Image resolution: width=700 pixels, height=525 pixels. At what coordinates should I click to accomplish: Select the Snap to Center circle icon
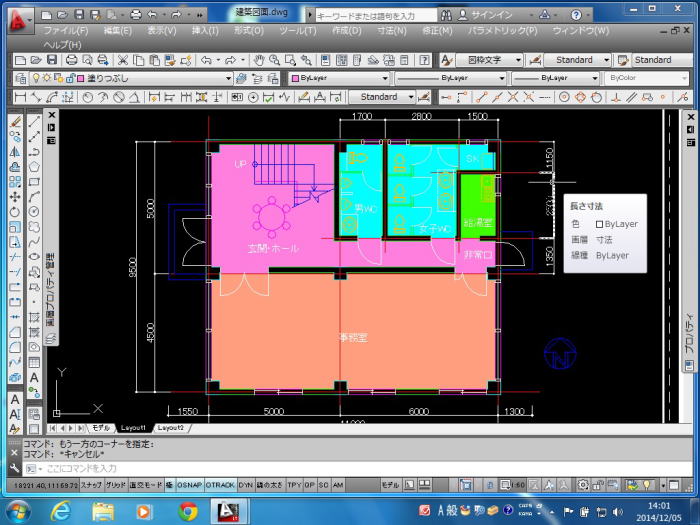564,97
